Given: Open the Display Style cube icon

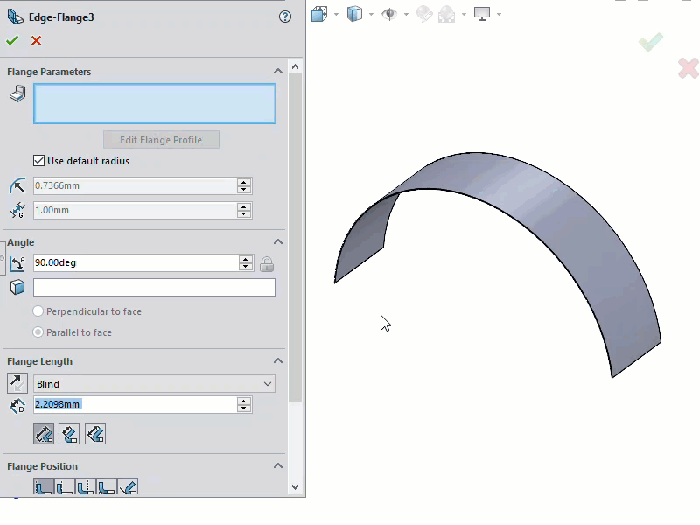Looking at the screenshot, I should point(354,14).
